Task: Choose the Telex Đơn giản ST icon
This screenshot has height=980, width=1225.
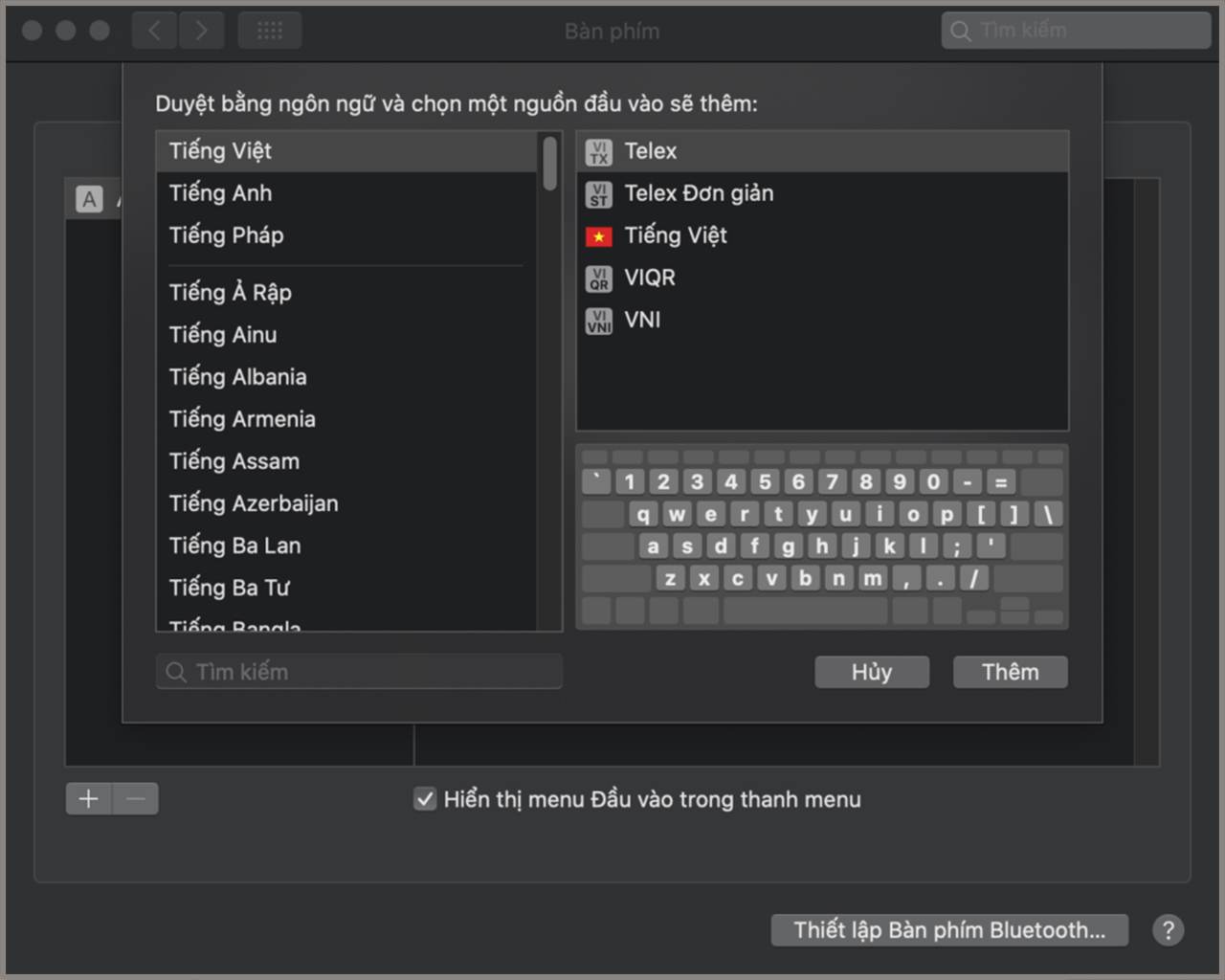Action: 599,194
